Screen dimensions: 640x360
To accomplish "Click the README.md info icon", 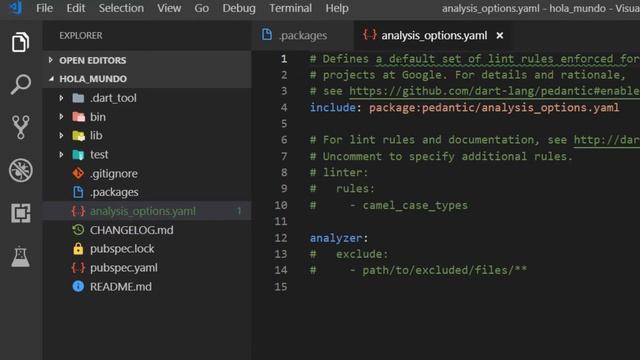I will click(x=78, y=287).
